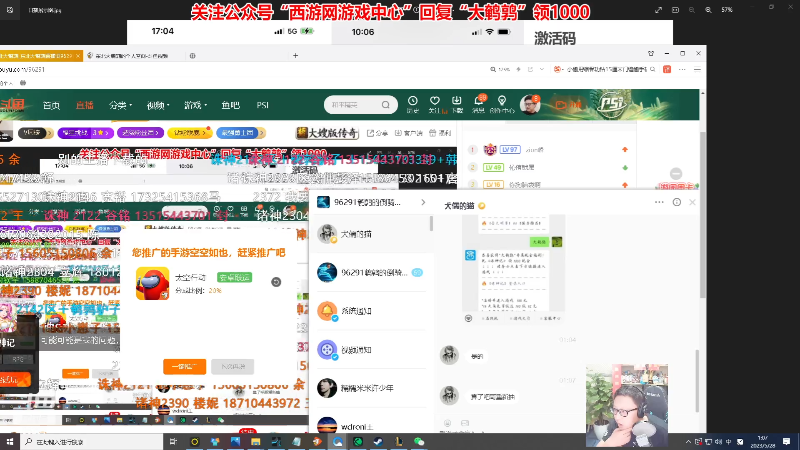800x450 pixels.
Task: Click the conversation list scrollbar
Action: [x=432, y=223]
